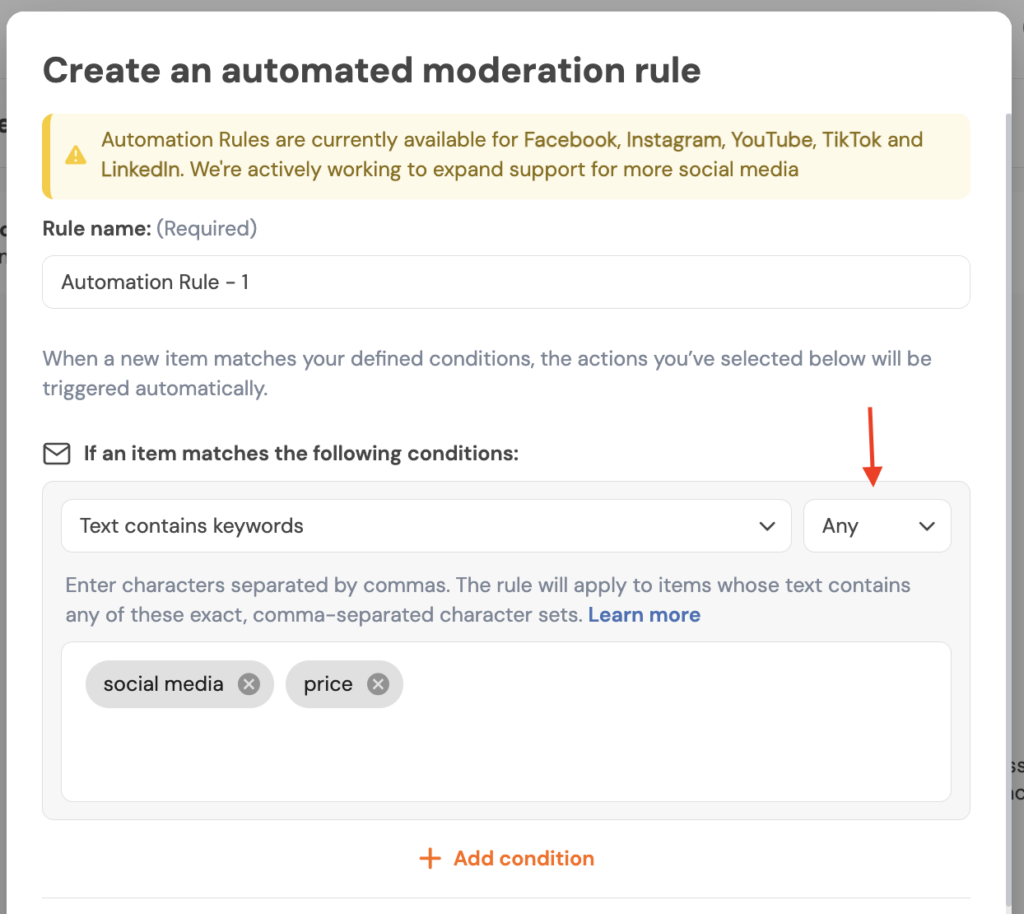Click the "Add condition" button label
The width and height of the screenshot is (1024, 914).
pyautogui.click(x=523, y=858)
